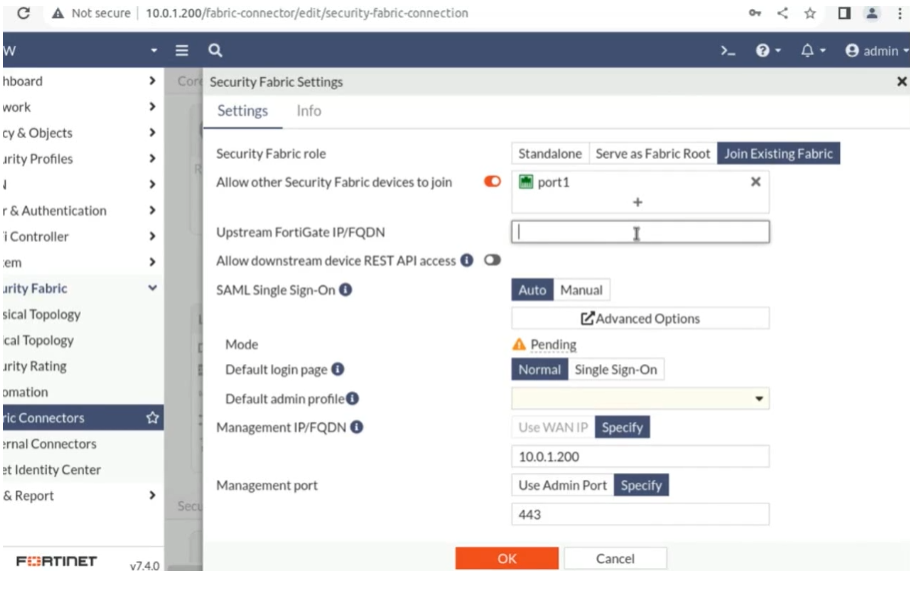Show info for SAML Single Sign-On
This screenshot has height=589, width=915.
(x=345, y=289)
